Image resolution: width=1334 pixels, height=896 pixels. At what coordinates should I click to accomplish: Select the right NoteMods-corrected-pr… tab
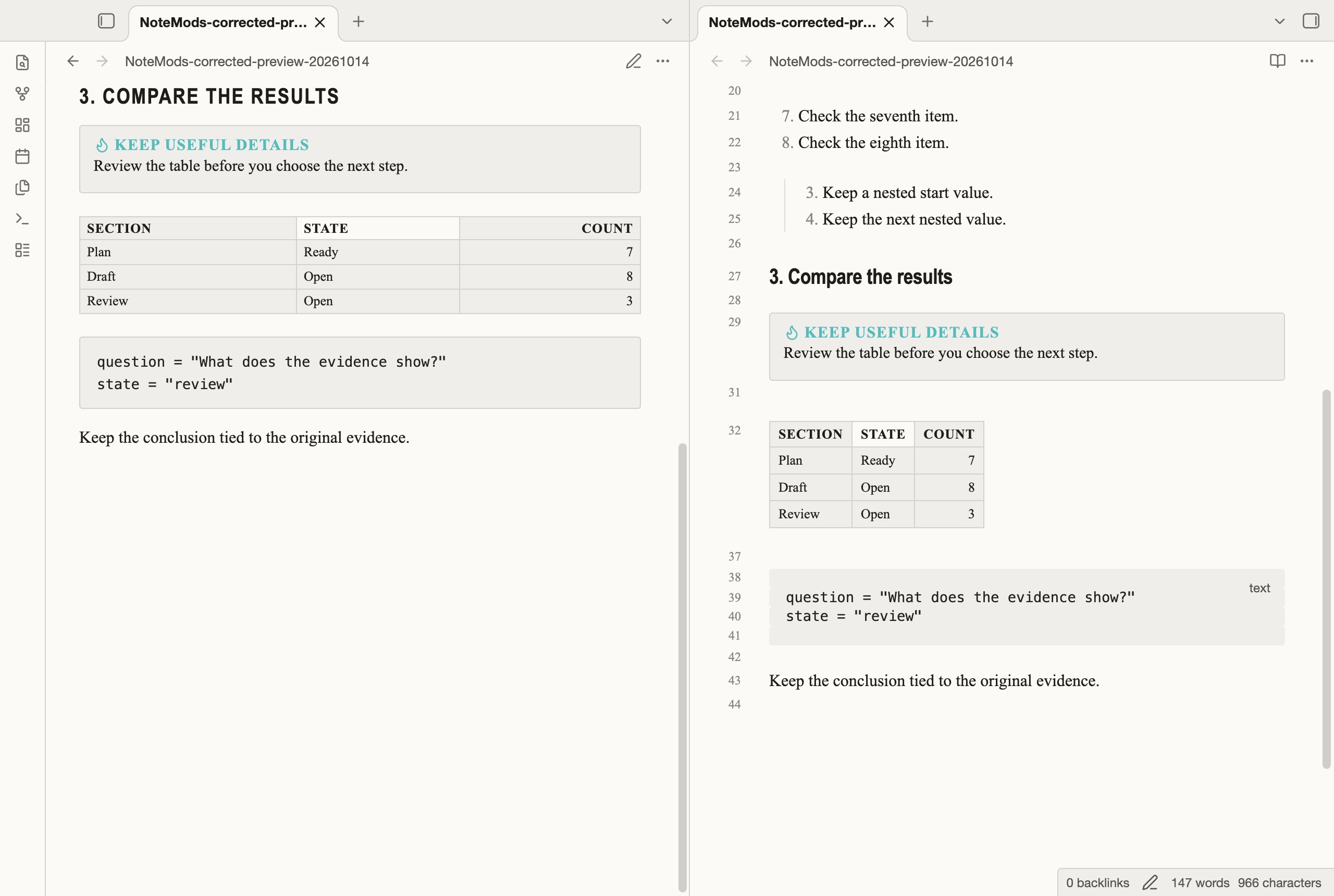(792, 22)
